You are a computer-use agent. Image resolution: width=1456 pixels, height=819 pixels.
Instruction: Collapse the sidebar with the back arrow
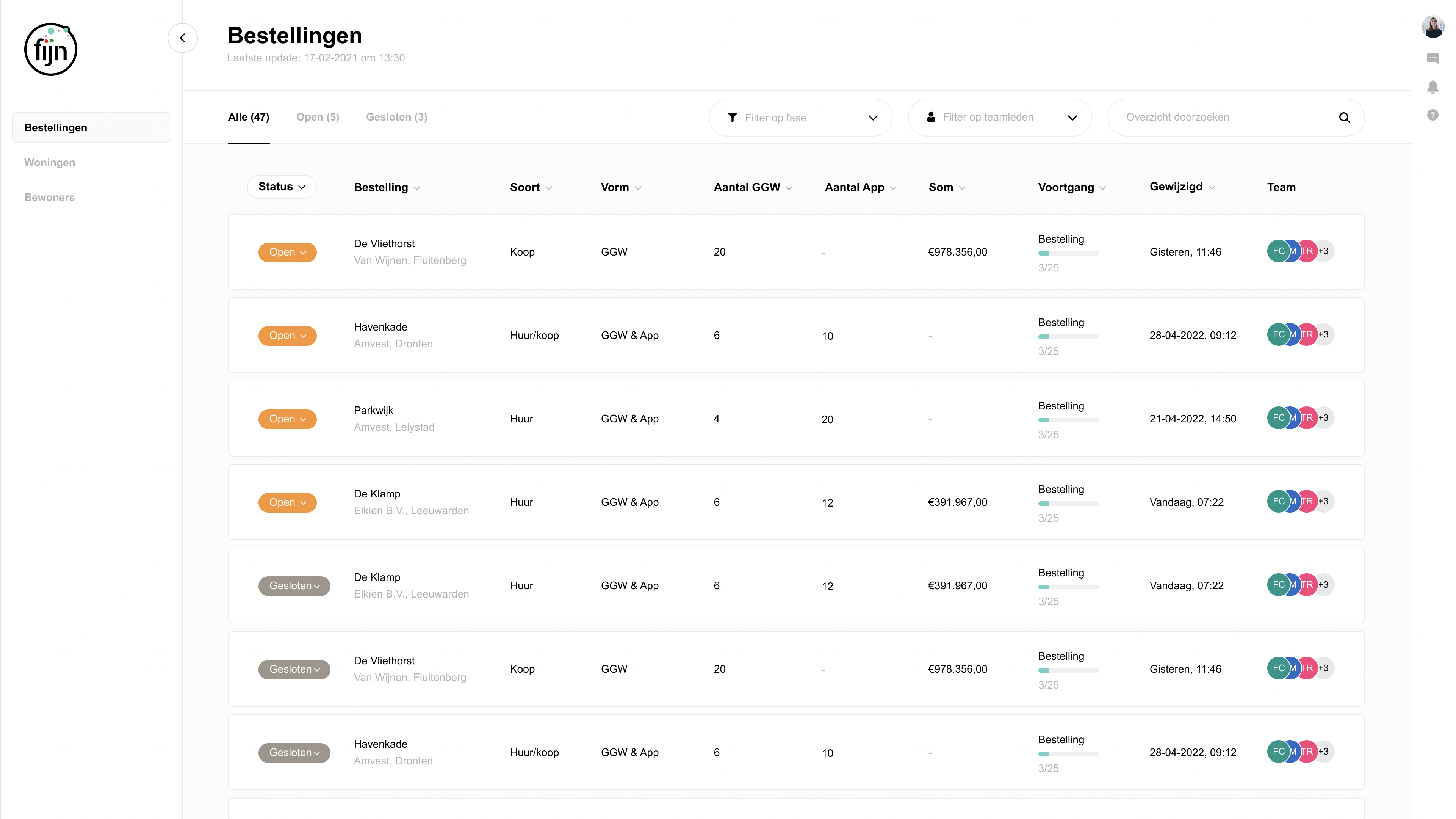point(183,38)
